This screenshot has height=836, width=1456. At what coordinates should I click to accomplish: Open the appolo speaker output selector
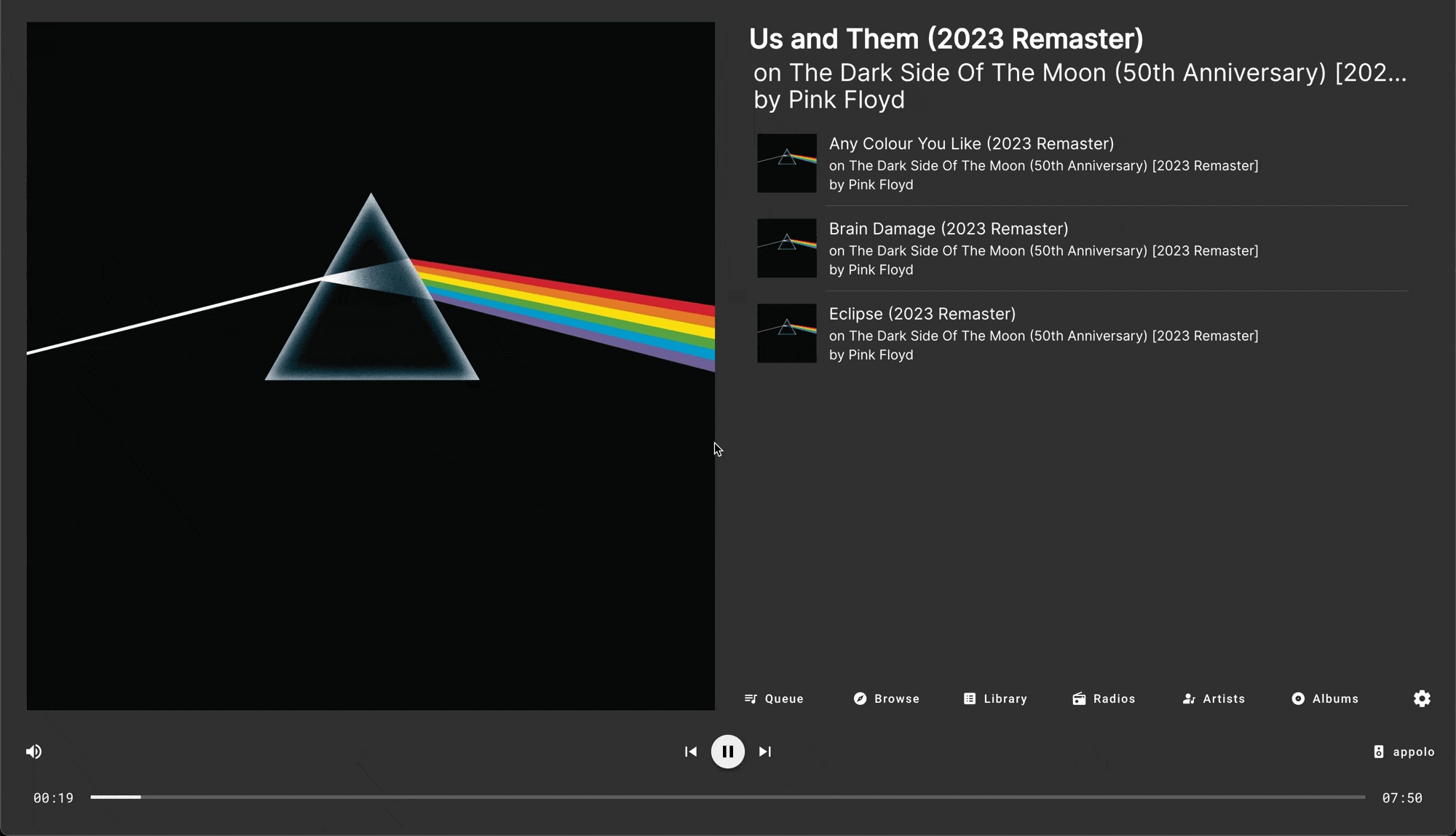pyautogui.click(x=1404, y=752)
